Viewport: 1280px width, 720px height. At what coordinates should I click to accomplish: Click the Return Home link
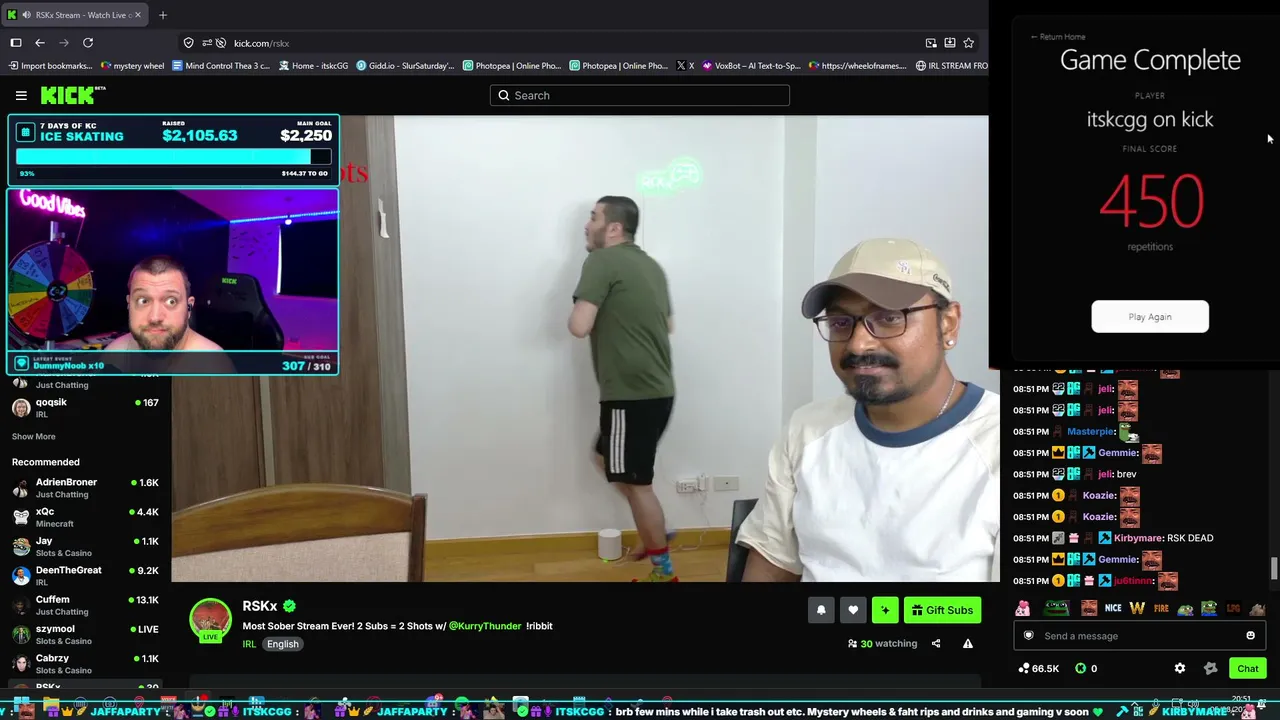(1058, 37)
